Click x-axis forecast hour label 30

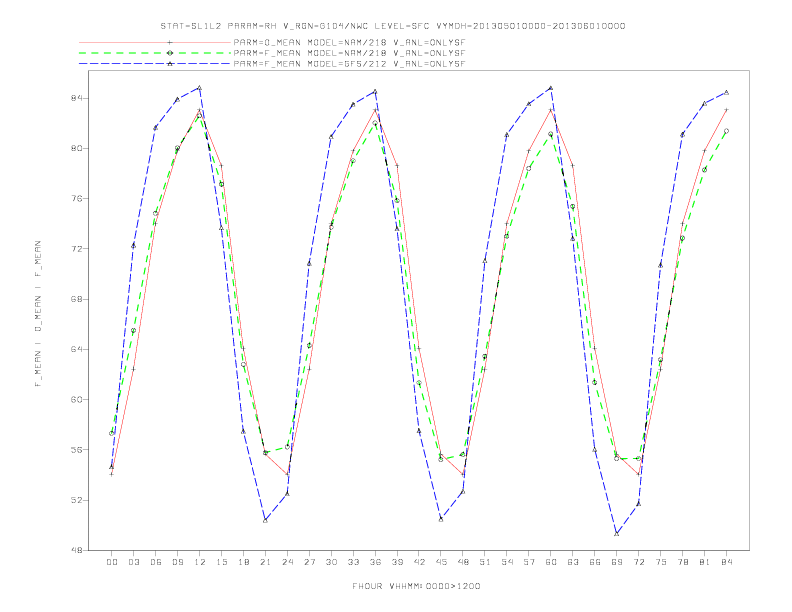331,562
